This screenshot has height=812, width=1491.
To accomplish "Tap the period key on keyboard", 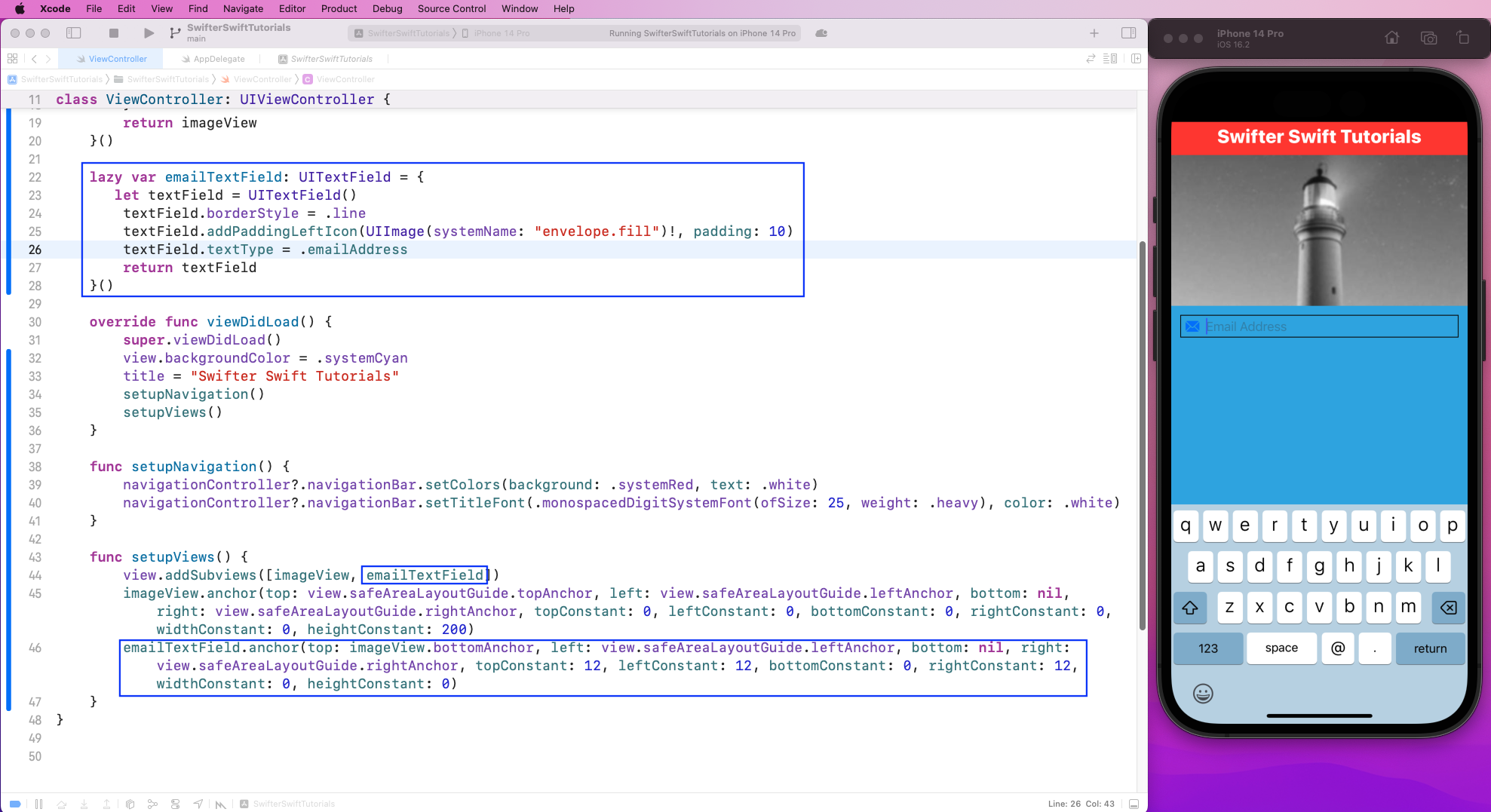I will [1375, 648].
